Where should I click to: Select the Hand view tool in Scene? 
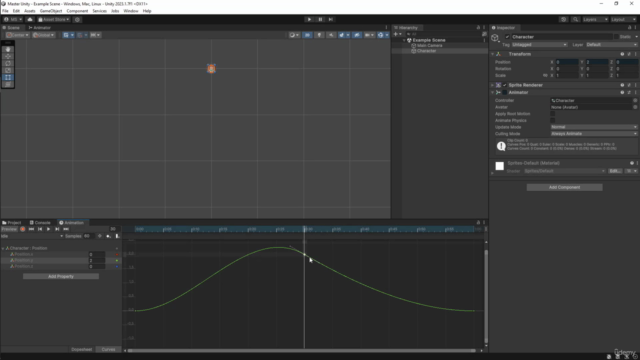pos(8,49)
